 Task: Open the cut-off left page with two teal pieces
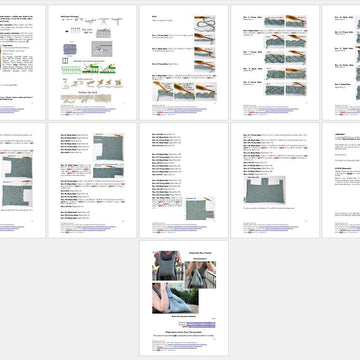click(22, 180)
